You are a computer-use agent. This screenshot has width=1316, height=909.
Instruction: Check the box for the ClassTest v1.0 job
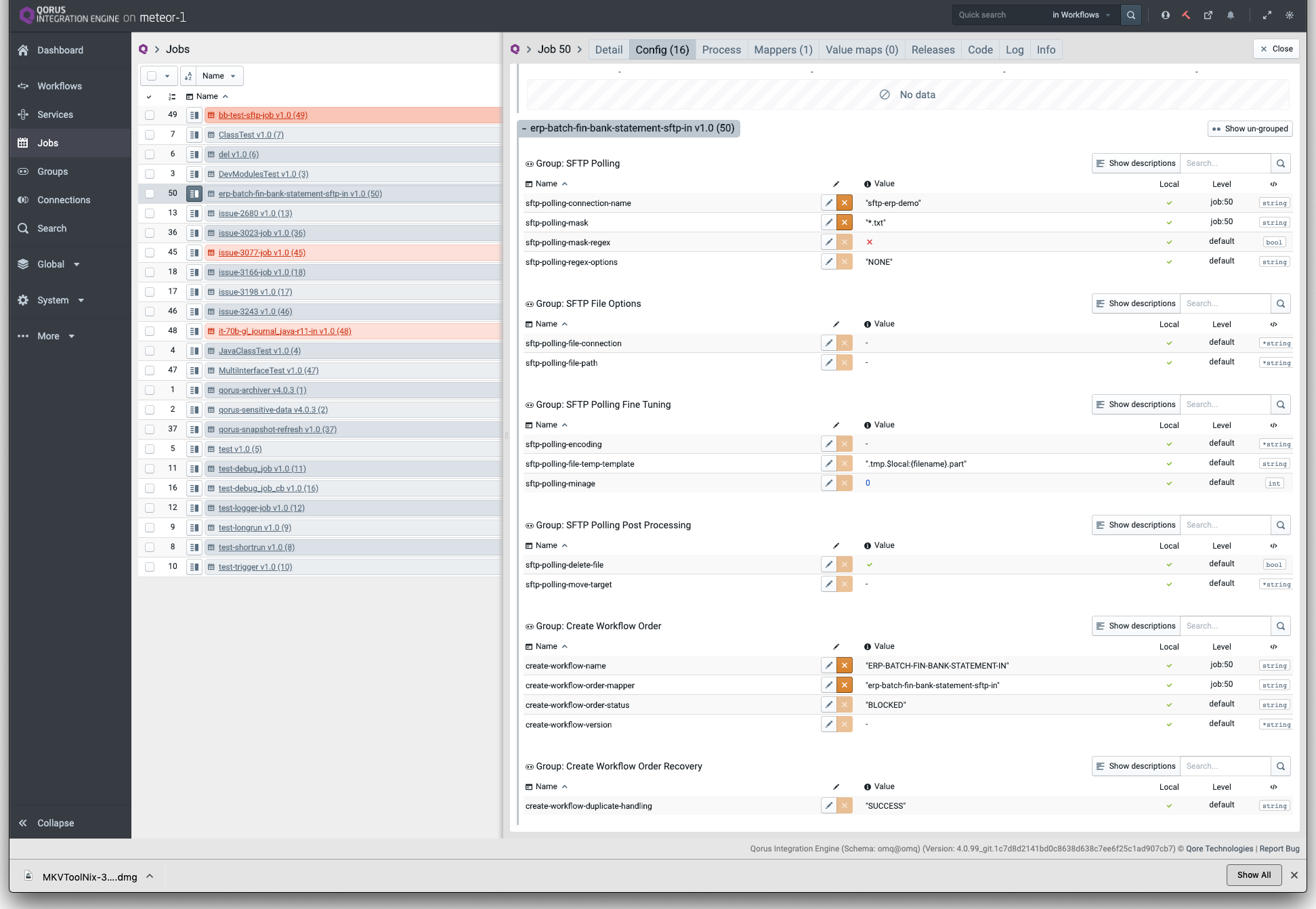point(150,135)
